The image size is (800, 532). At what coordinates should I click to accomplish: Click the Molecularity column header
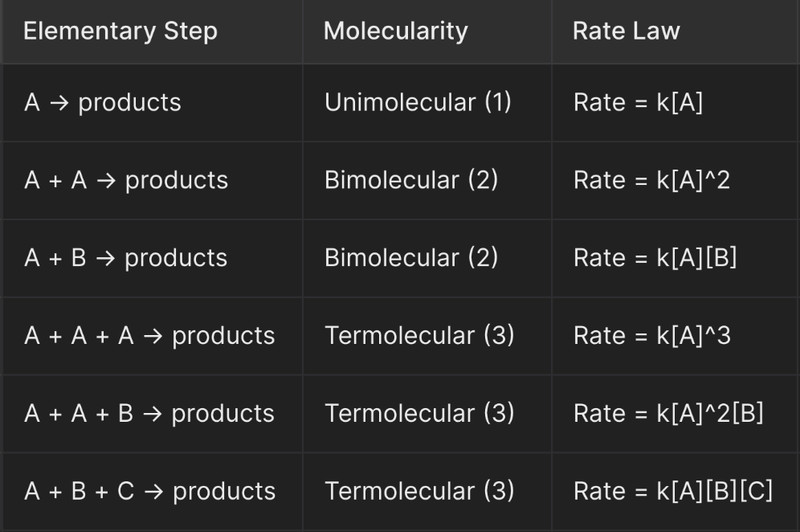coord(395,31)
